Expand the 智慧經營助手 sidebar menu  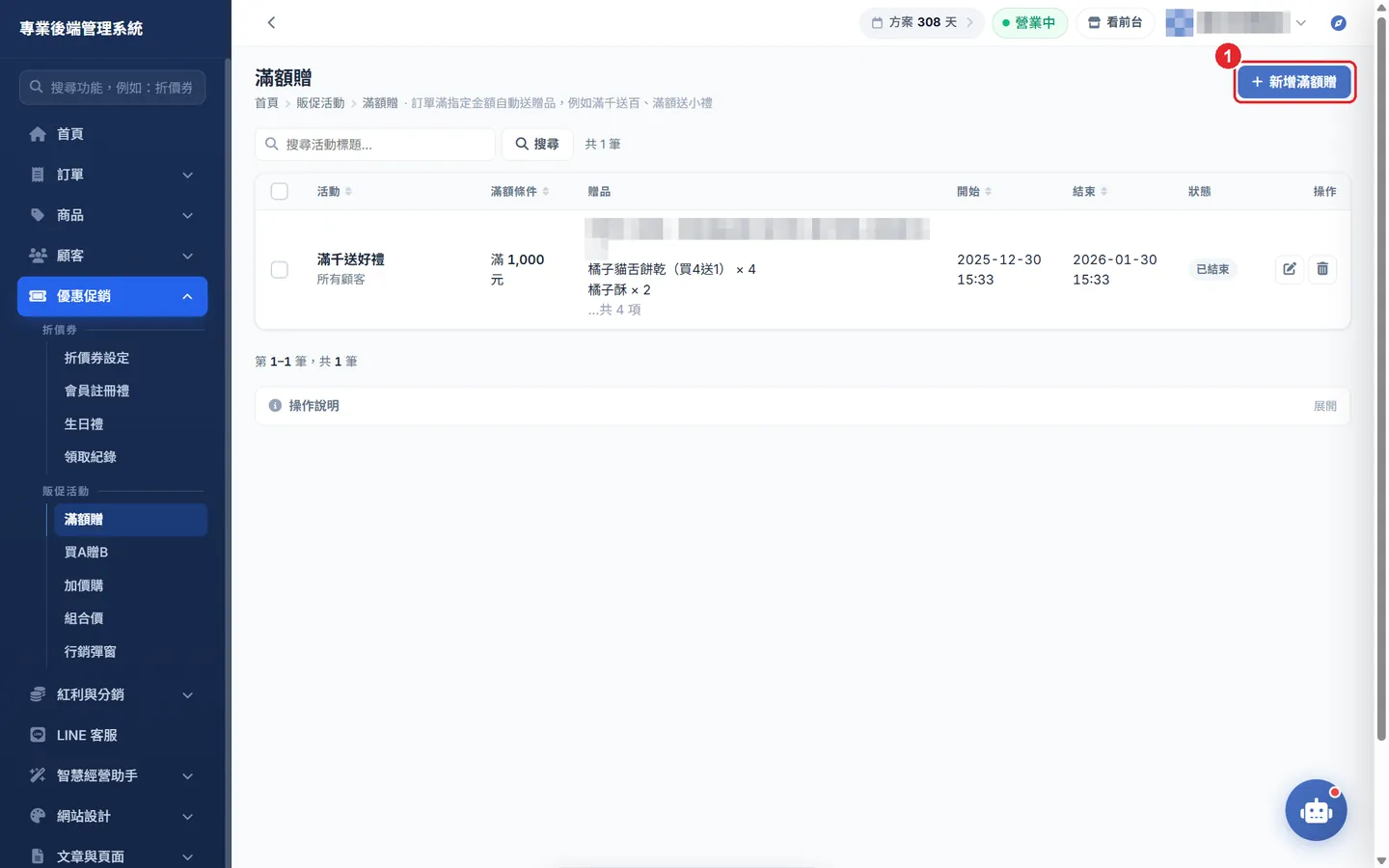pyautogui.click(x=188, y=775)
